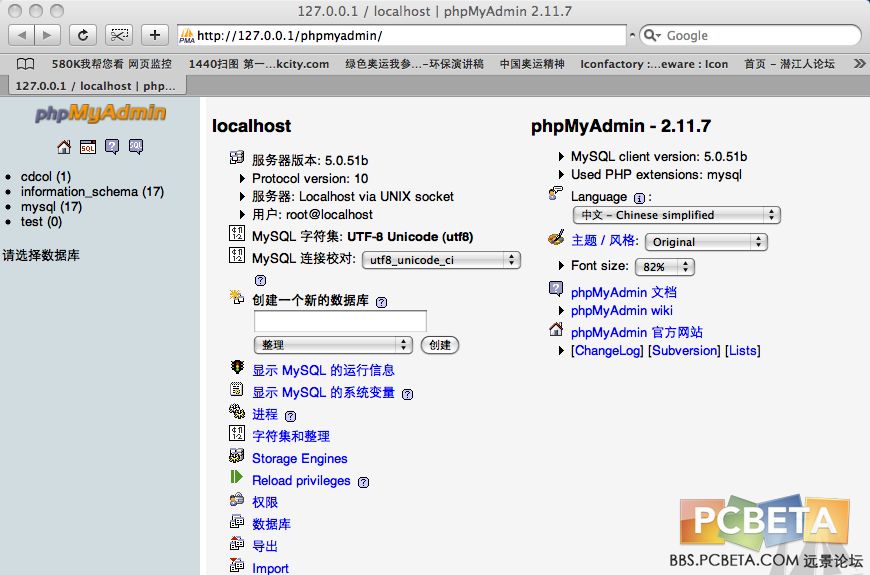Select mysql (17) database
The width and height of the screenshot is (870, 575).
pos(52,206)
